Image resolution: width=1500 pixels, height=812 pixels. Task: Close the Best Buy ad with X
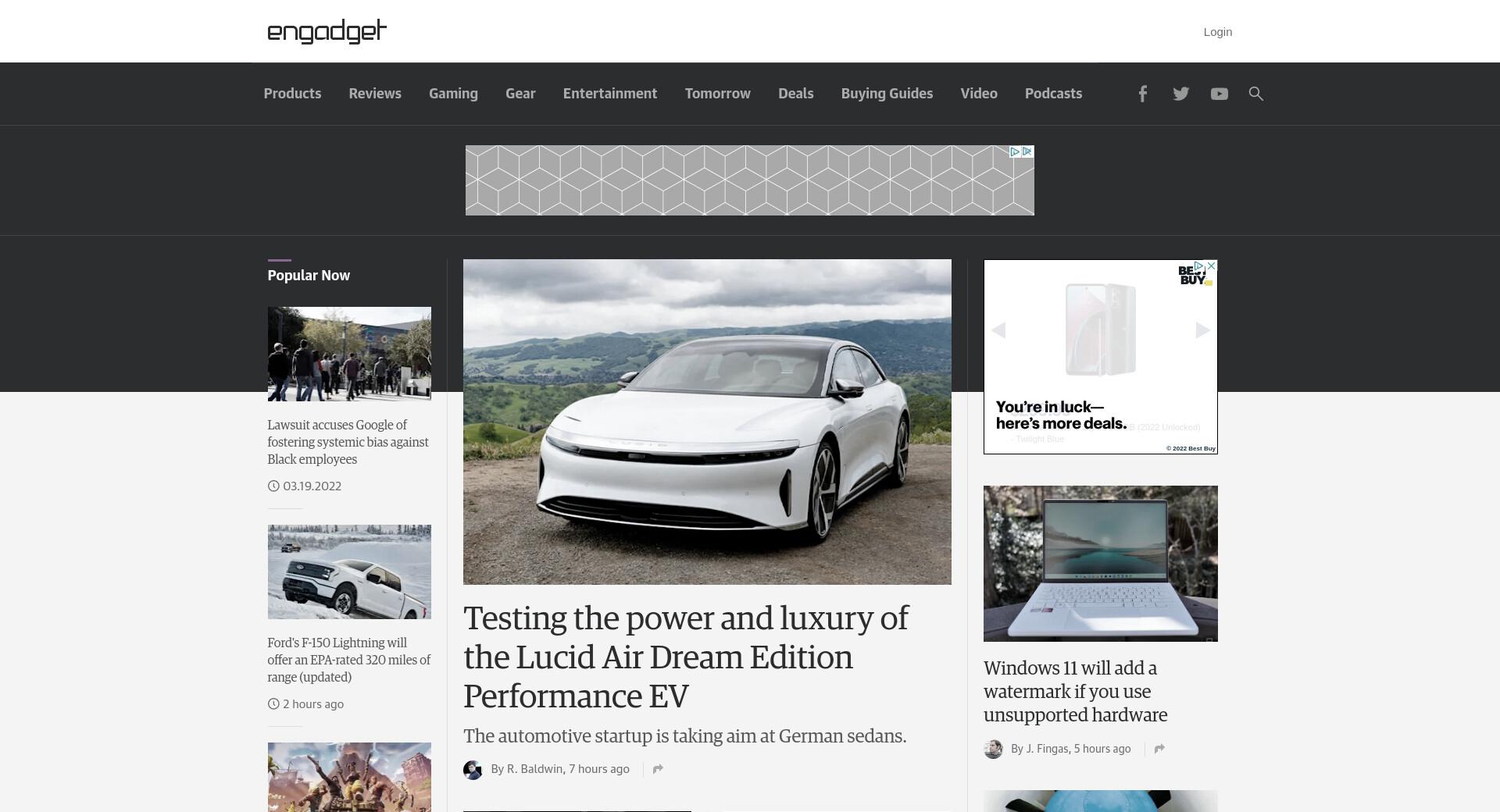pos(1211,266)
